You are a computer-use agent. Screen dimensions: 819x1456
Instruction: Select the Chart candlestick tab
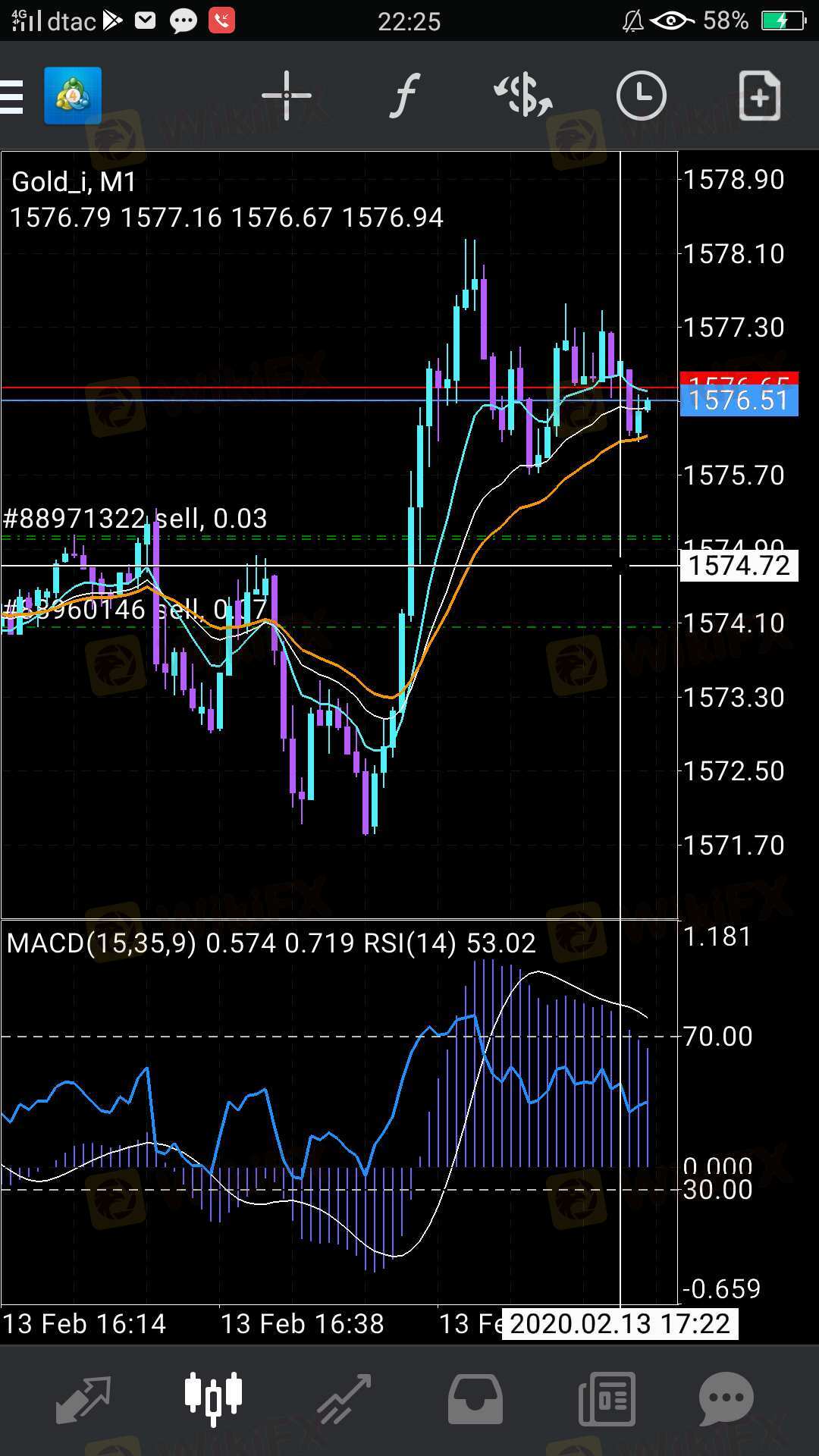pos(214,1398)
